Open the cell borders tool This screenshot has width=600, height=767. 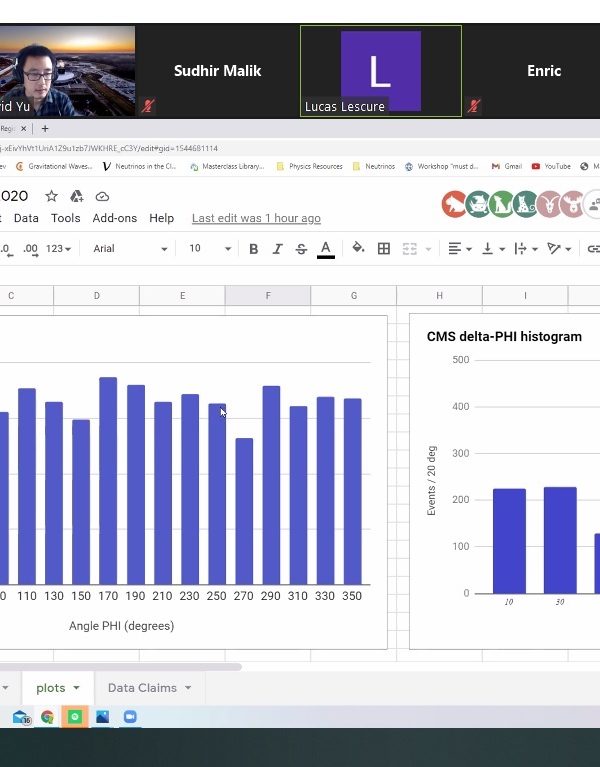tap(383, 249)
